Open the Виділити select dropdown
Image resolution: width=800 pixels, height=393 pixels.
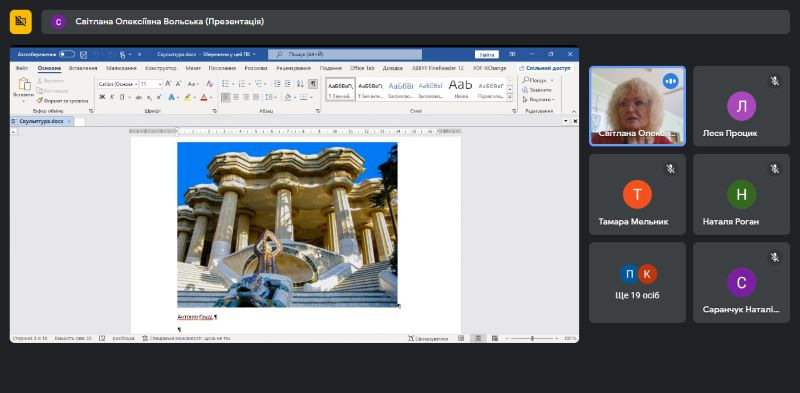(538, 100)
